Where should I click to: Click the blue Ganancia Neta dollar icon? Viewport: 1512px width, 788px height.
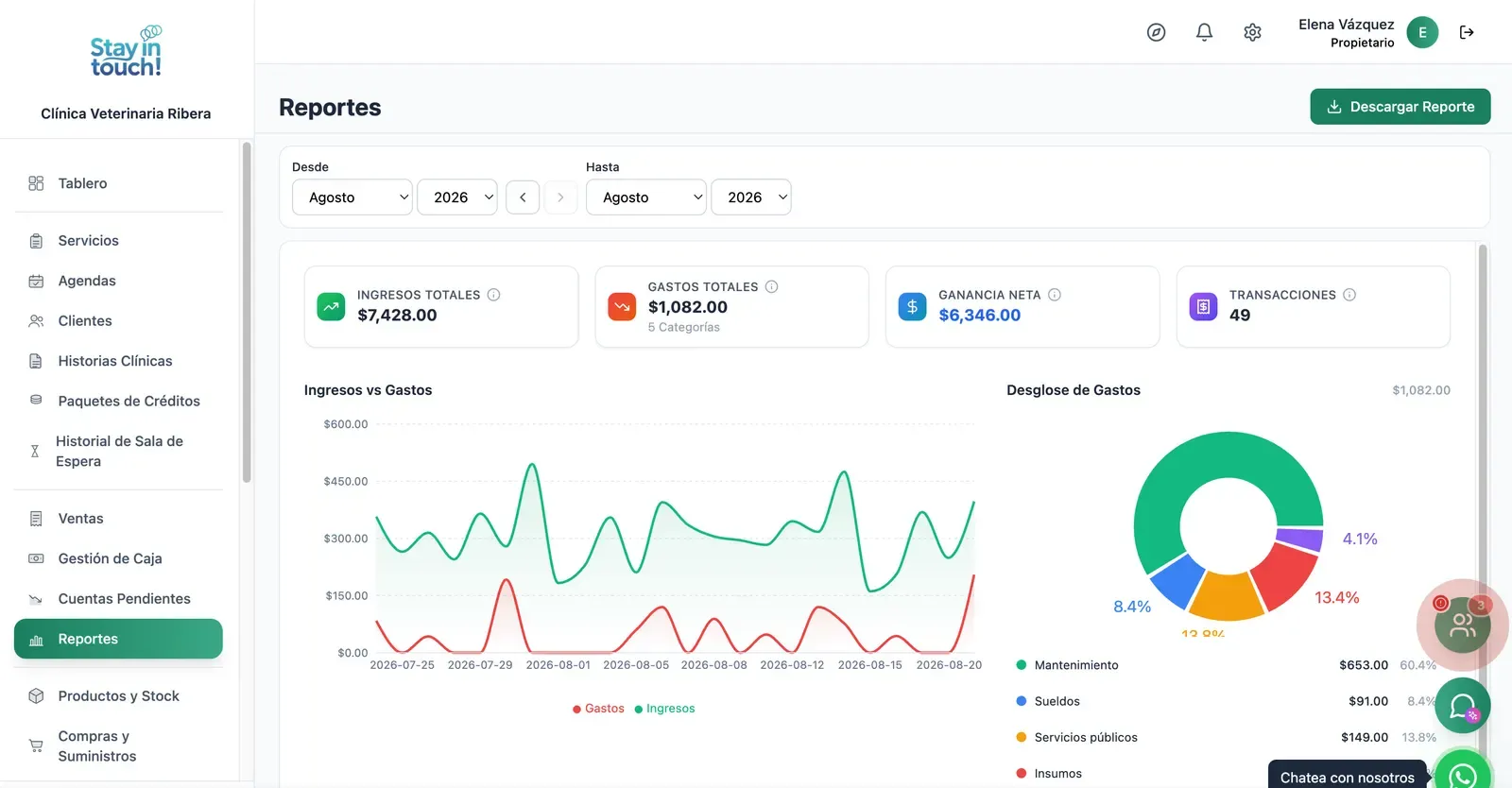(x=912, y=306)
